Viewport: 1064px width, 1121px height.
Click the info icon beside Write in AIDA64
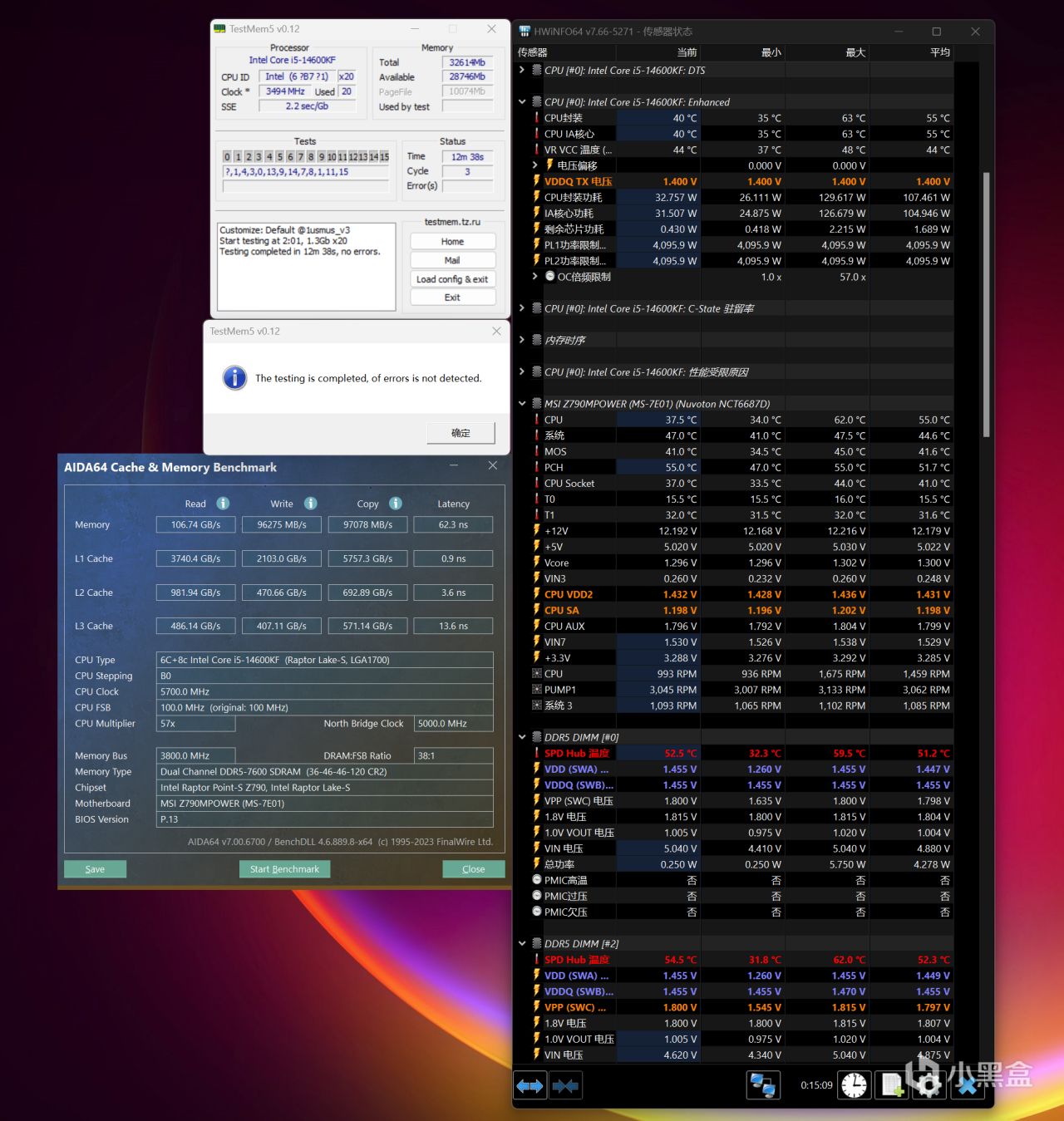[x=311, y=504]
